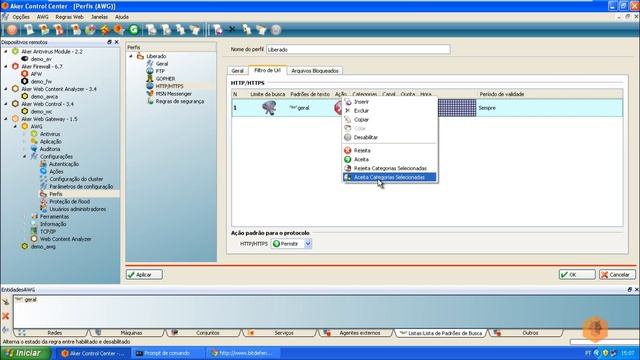This screenshot has width=640, height=360.
Task: Open the Parâmetros de configuração icon
Action: click(x=43, y=186)
